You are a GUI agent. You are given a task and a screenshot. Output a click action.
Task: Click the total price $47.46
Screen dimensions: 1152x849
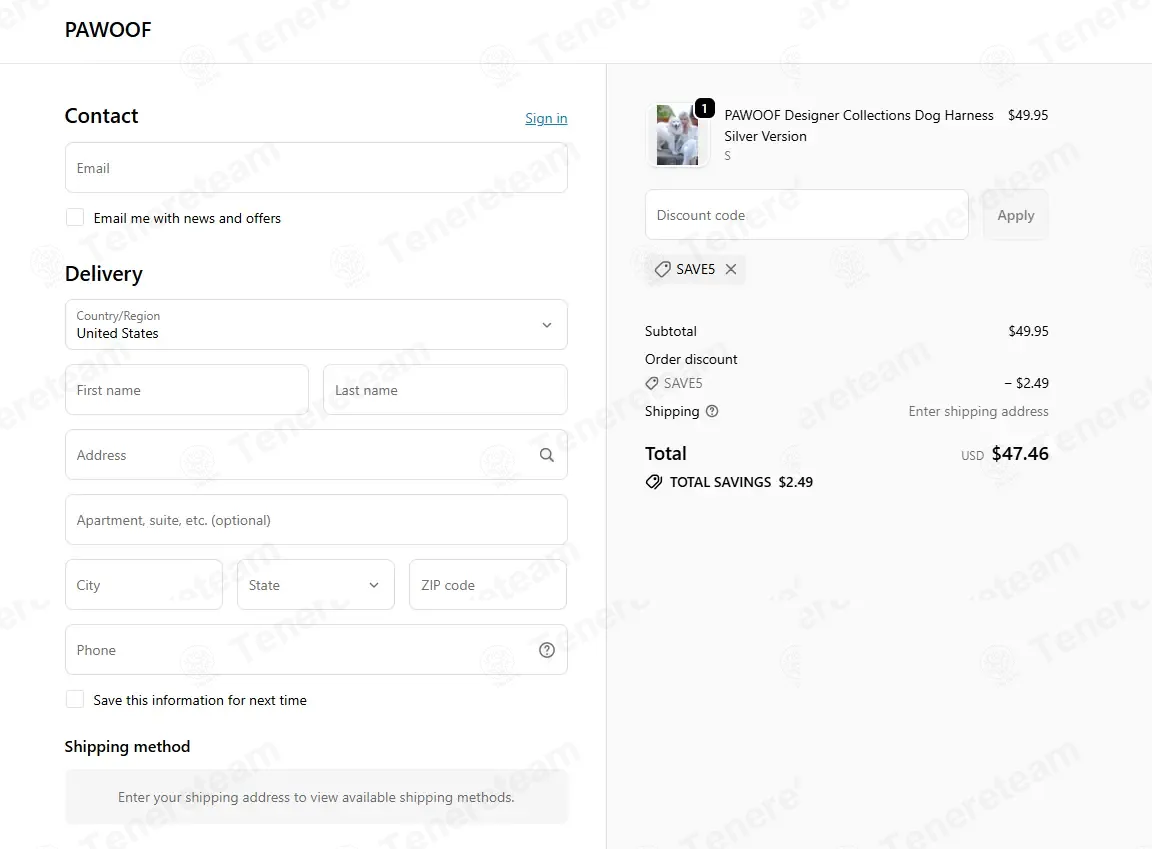coord(1020,454)
